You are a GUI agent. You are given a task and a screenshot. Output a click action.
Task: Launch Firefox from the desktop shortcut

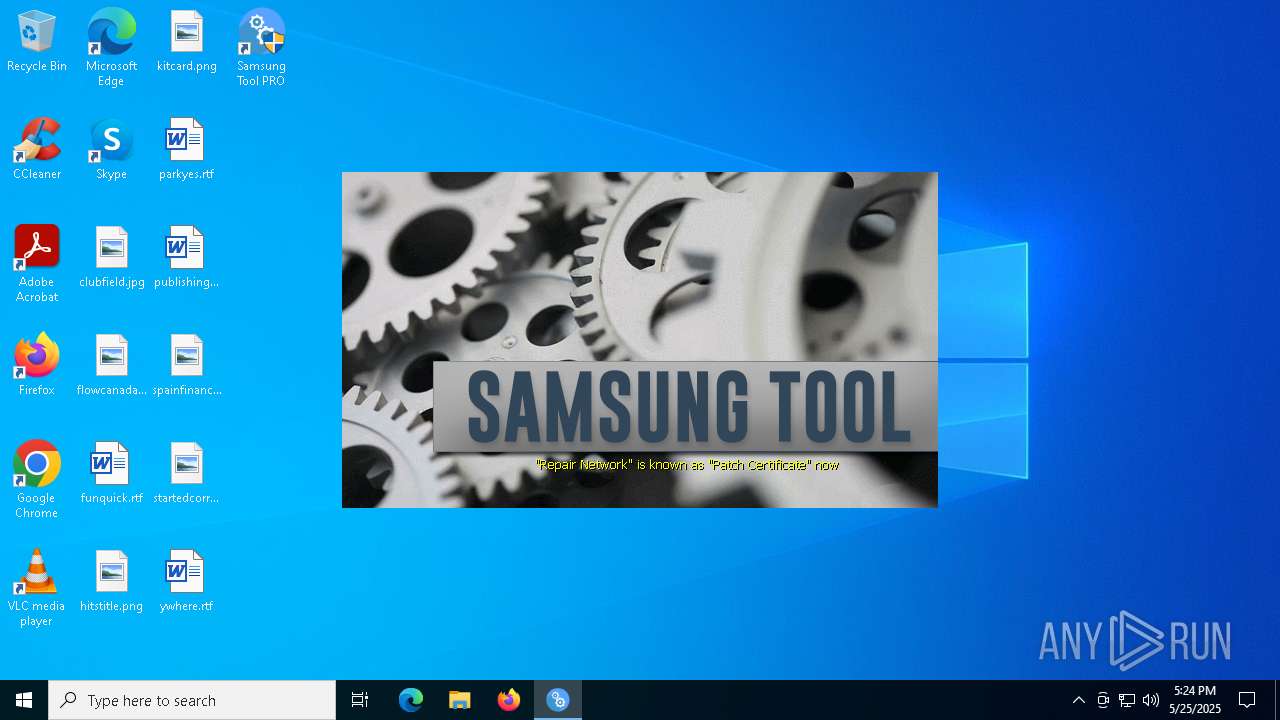[x=37, y=366]
